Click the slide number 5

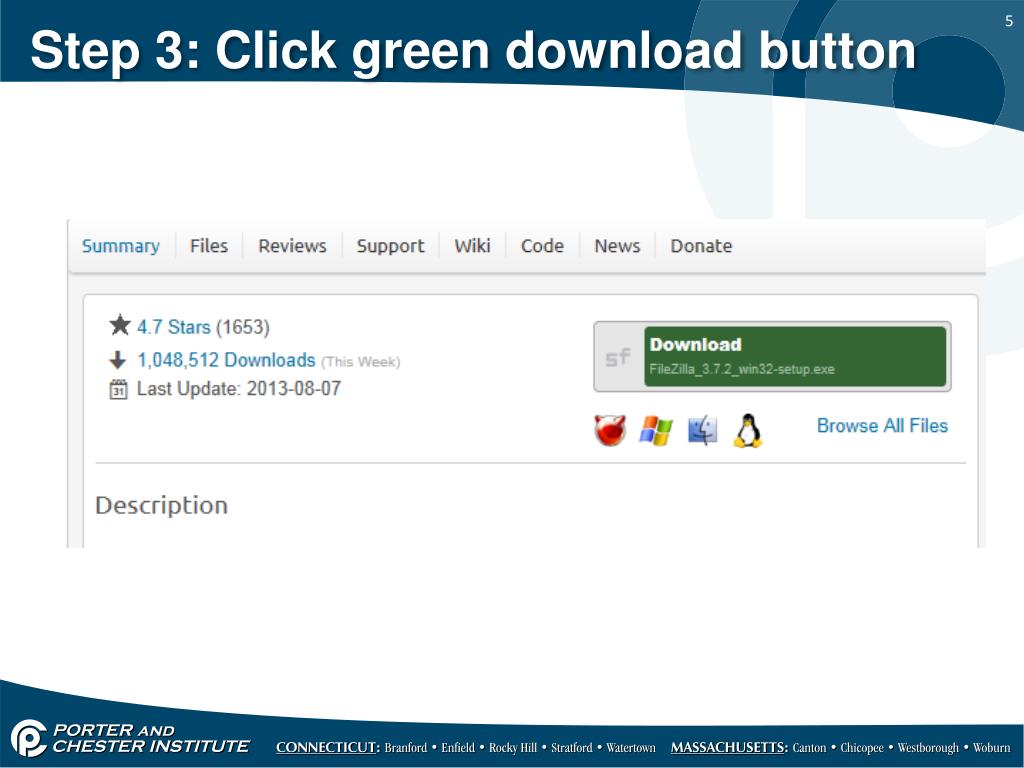click(x=1009, y=21)
